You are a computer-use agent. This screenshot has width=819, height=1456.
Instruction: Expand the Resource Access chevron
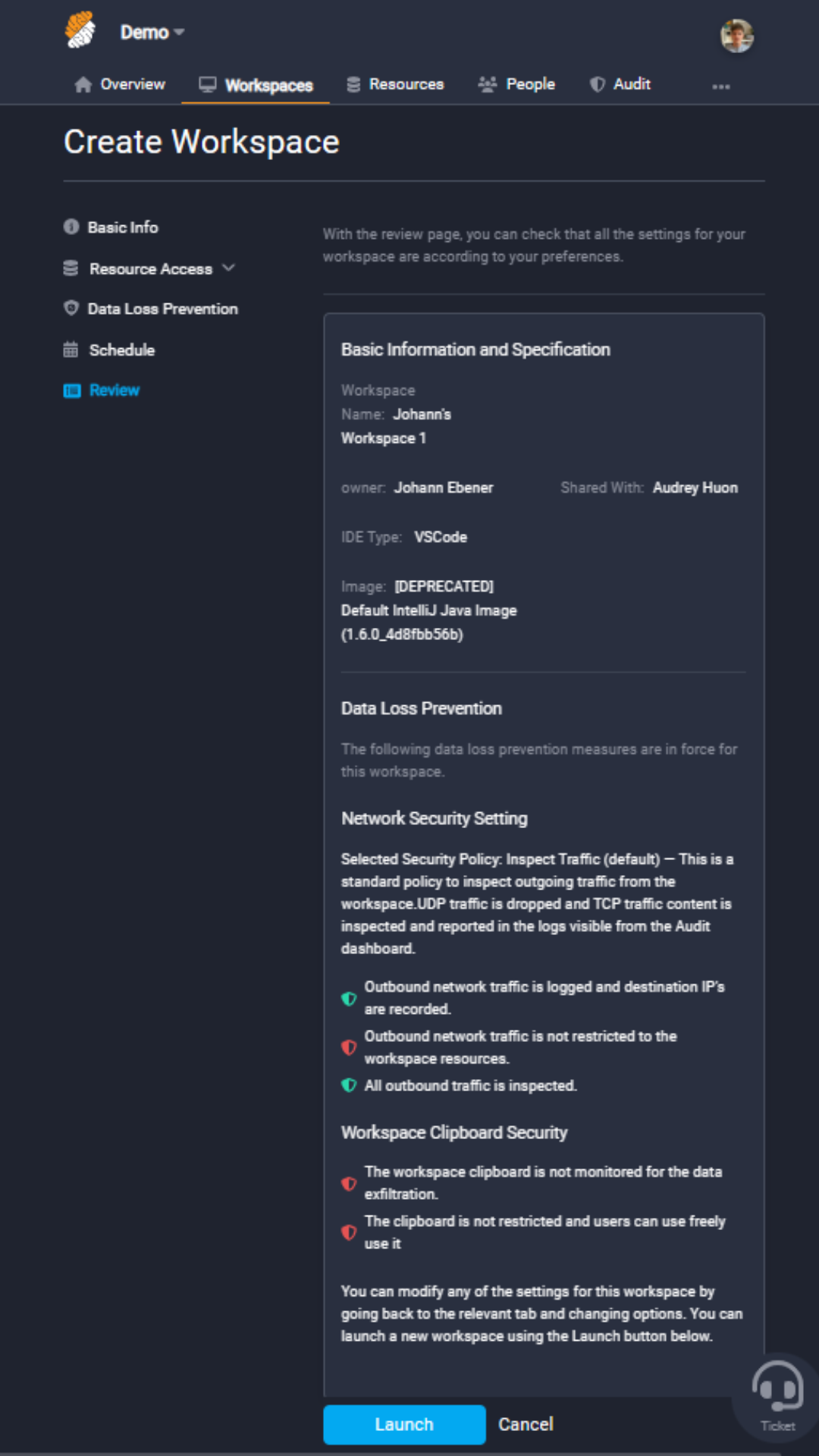[x=229, y=268]
